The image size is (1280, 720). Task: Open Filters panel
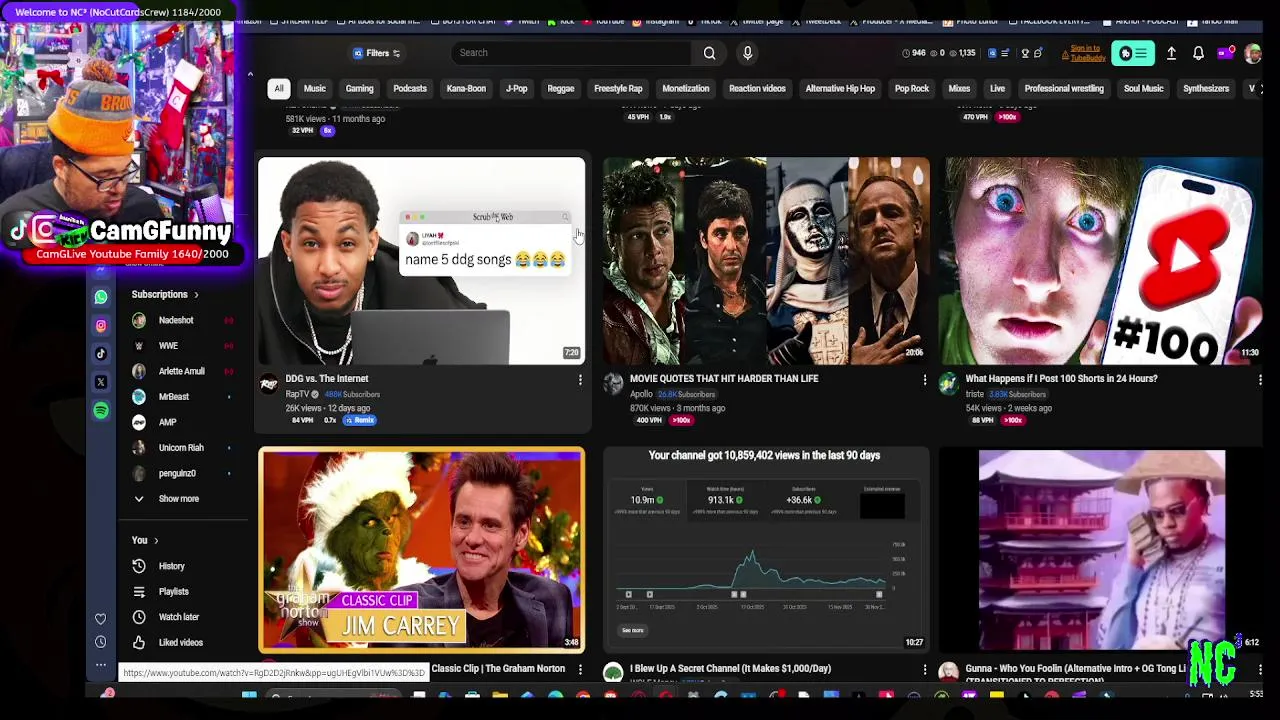(377, 53)
